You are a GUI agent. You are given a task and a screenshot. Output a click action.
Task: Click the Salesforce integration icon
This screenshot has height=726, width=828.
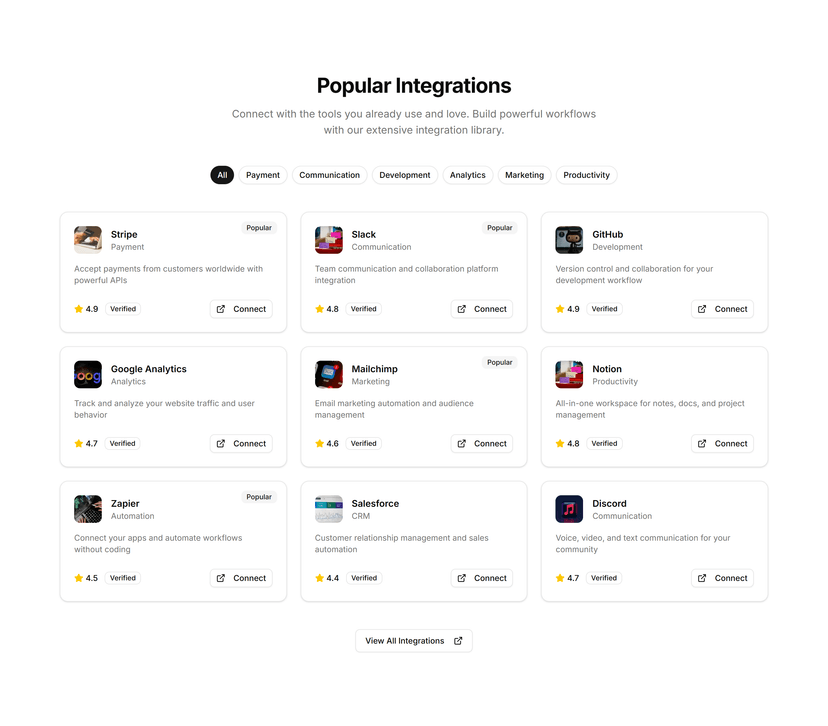(x=328, y=509)
